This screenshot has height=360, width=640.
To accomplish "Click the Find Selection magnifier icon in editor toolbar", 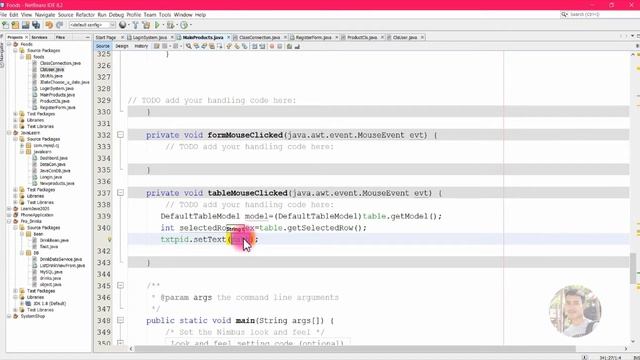I will [189, 46].
